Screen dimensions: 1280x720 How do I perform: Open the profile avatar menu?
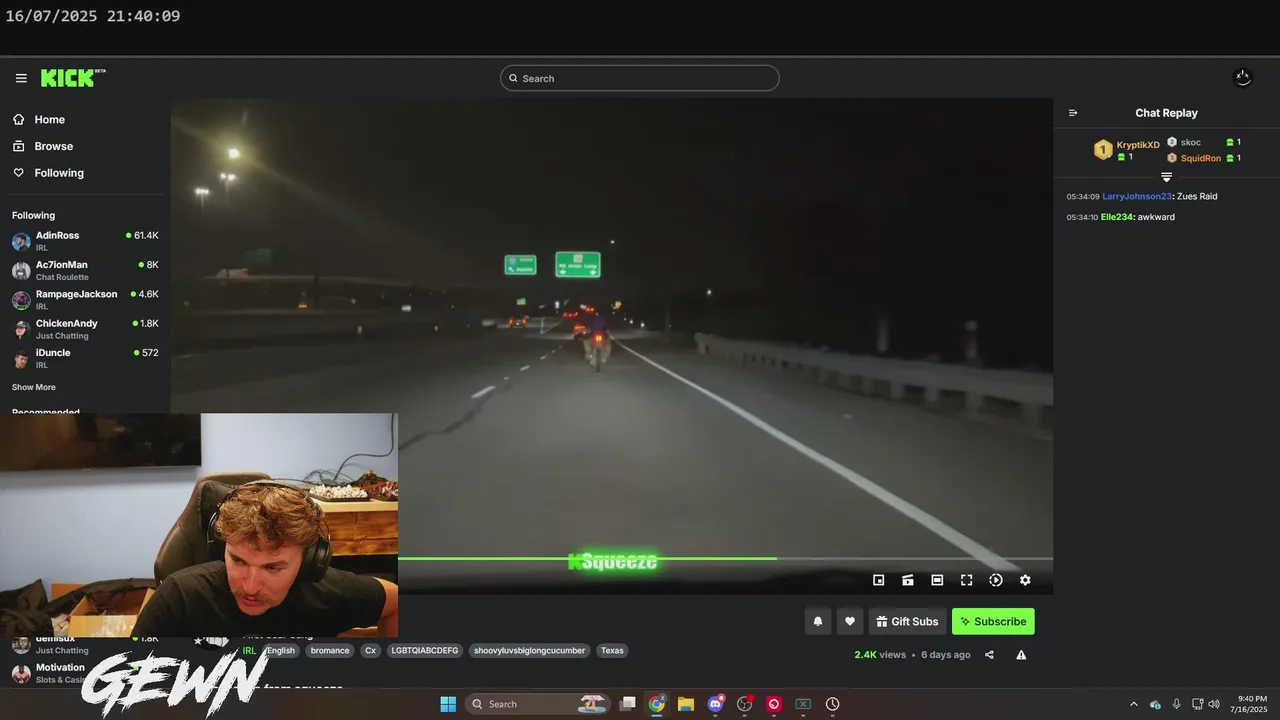click(1243, 77)
